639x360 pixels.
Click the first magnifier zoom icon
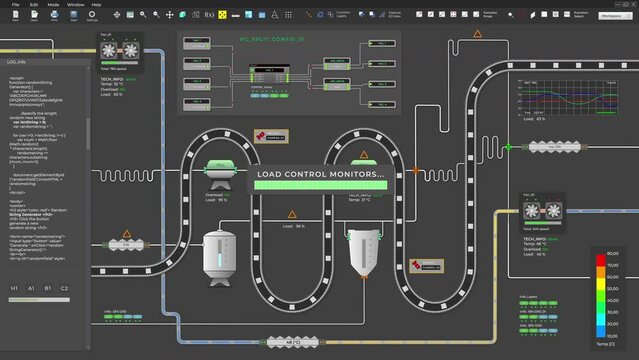point(143,15)
